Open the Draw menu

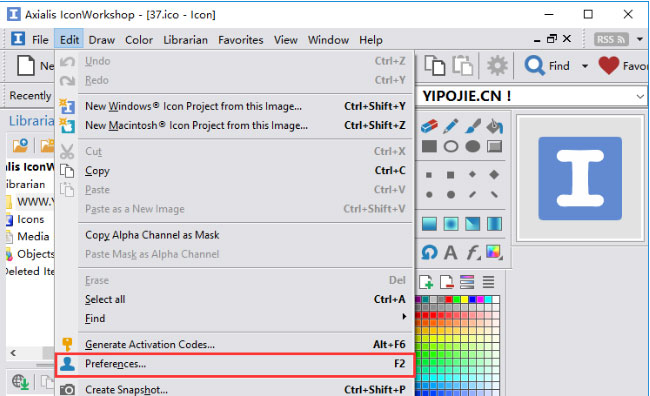(102, 40)
